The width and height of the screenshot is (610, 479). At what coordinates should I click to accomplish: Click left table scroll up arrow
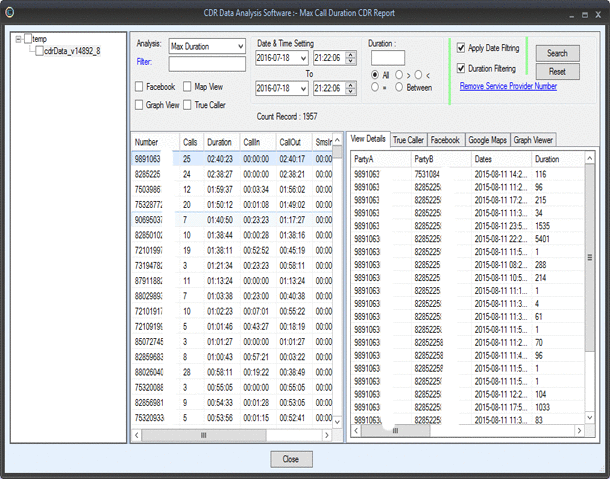(x=337, y=140)
